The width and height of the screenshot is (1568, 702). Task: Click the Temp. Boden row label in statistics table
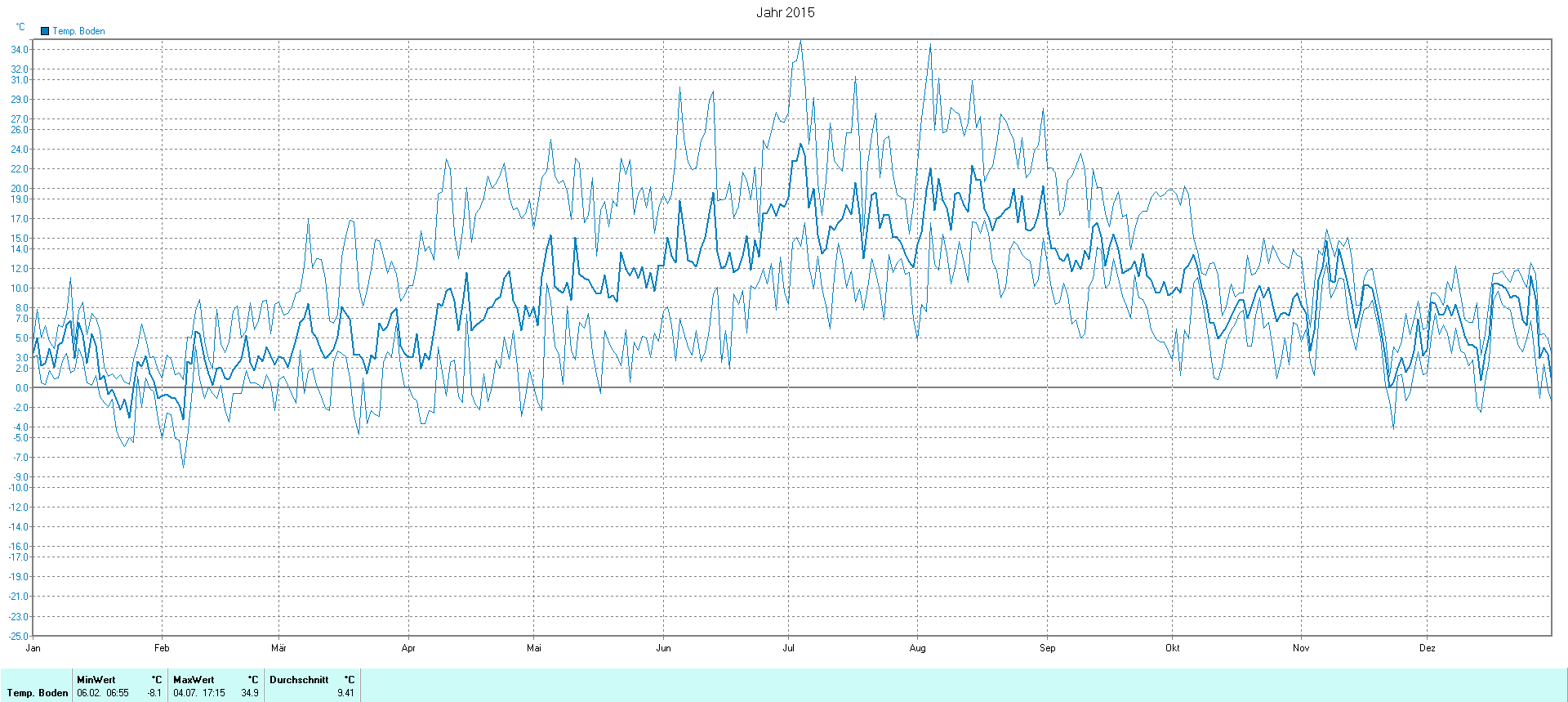click(38, 693)
